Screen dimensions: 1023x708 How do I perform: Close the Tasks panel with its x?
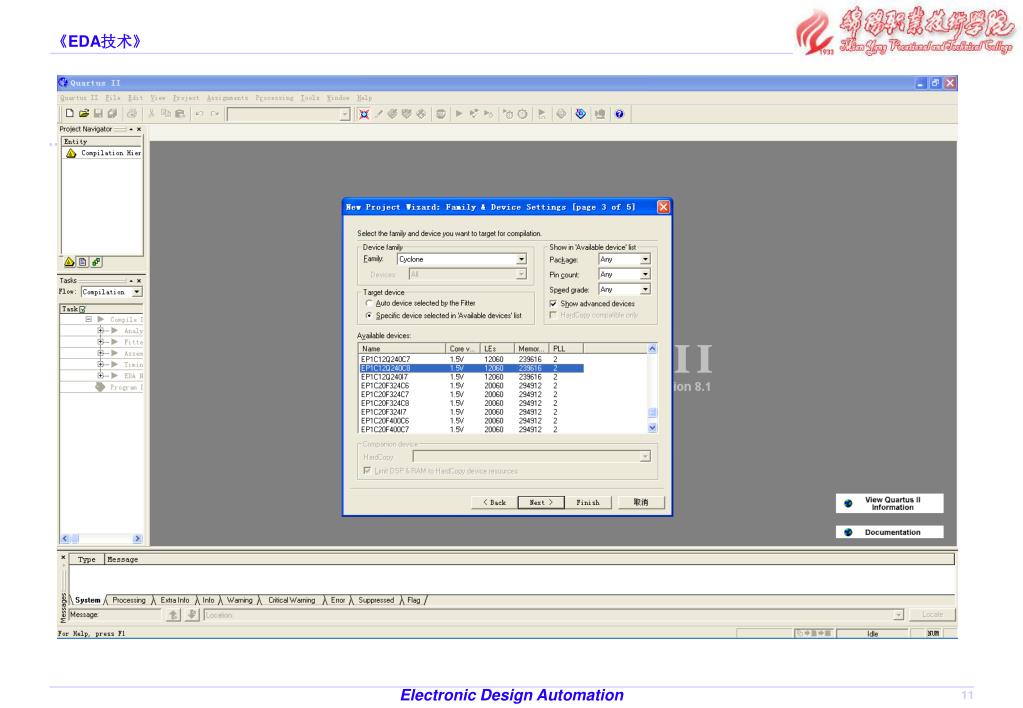click(x=139, y=281)
